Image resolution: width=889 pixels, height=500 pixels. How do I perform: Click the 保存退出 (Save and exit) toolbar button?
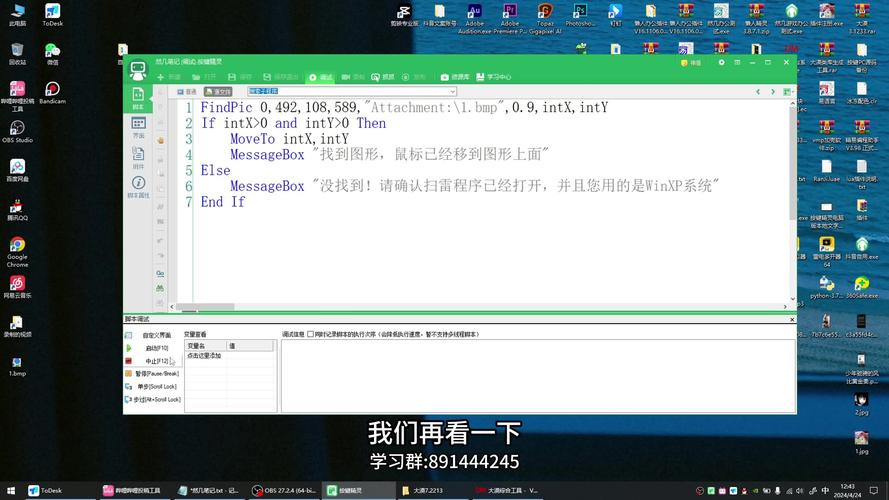[281, 77]
